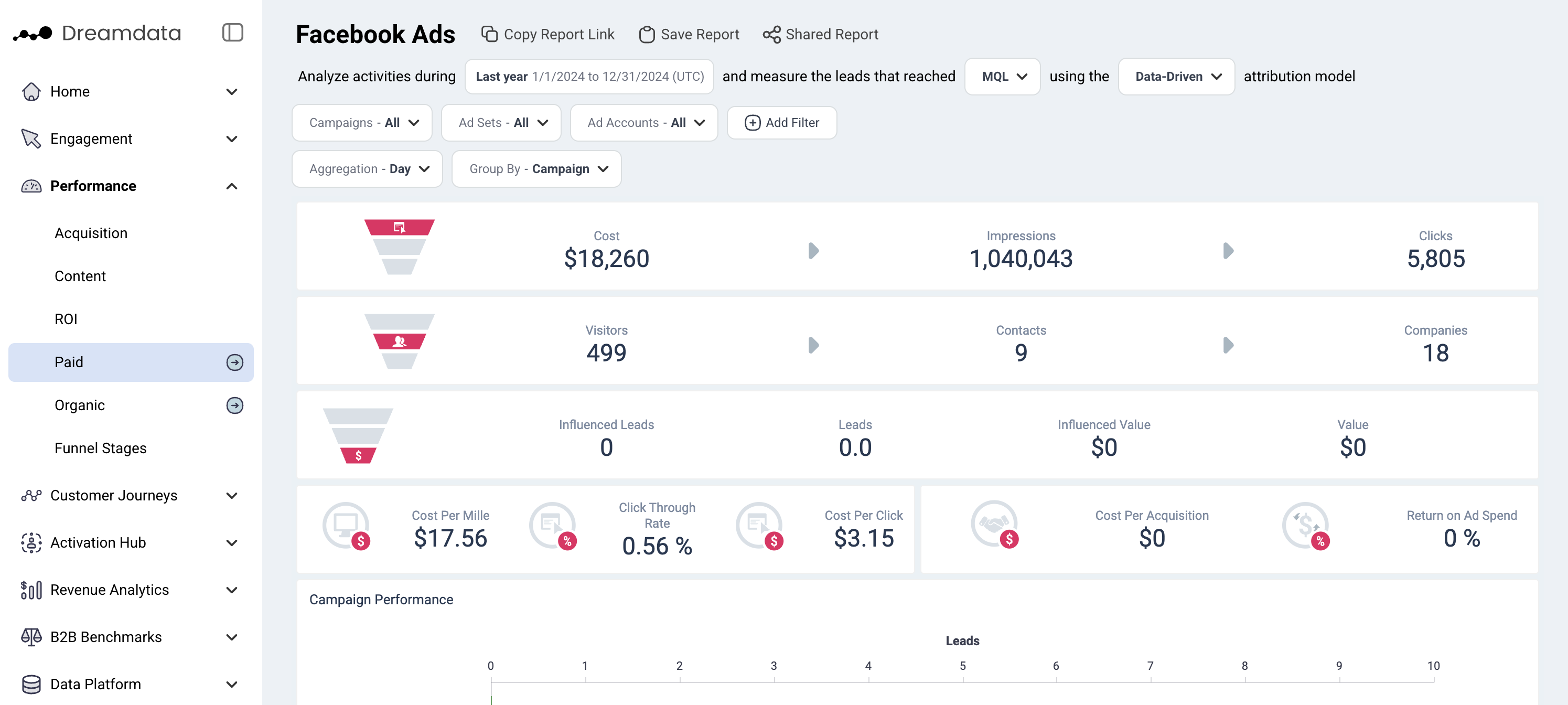Click the Cost Per Acquisition handshake icon
1568x705 pixels.
tap(994, 525)
